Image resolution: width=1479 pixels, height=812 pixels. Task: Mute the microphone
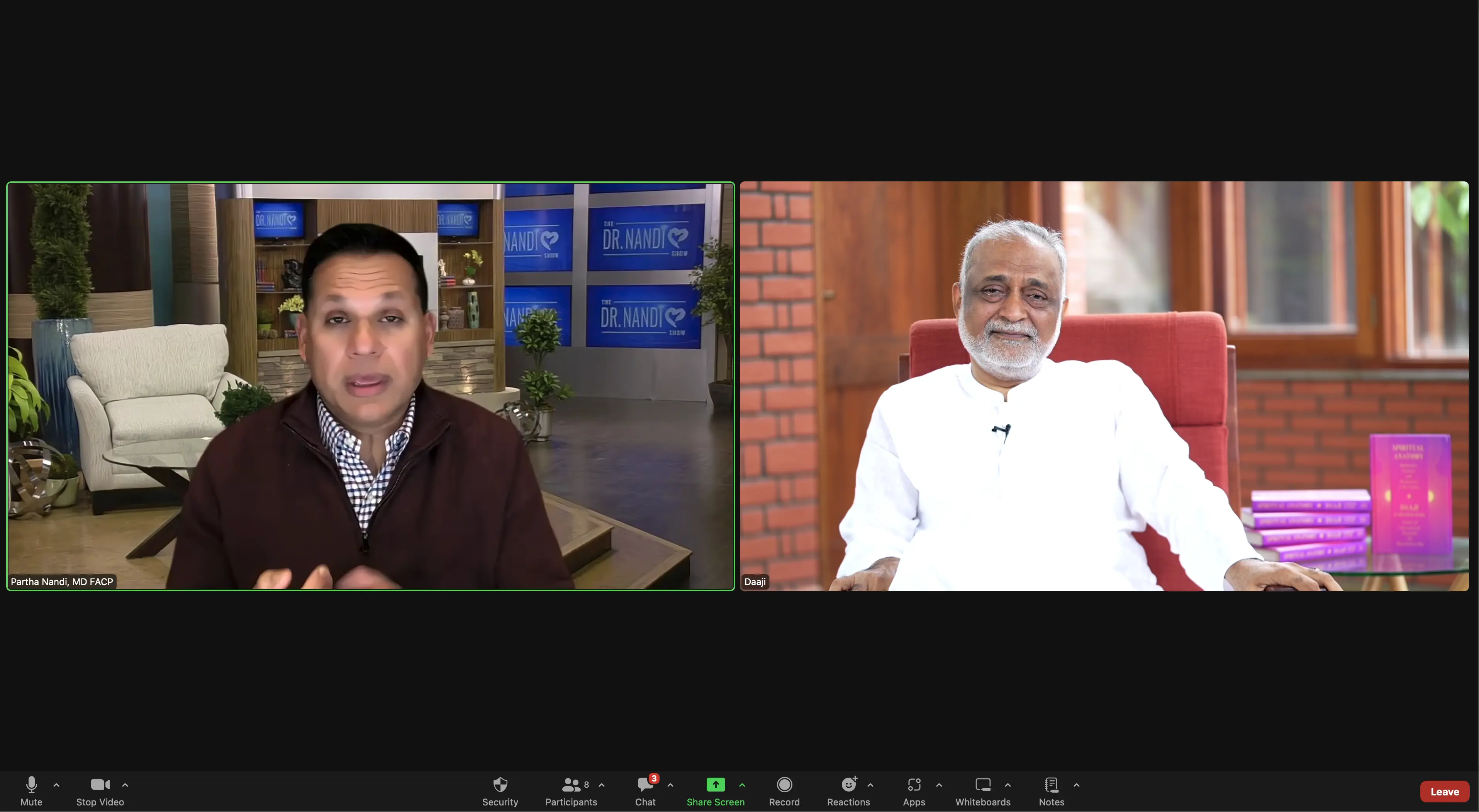click(x=31, y=791)
